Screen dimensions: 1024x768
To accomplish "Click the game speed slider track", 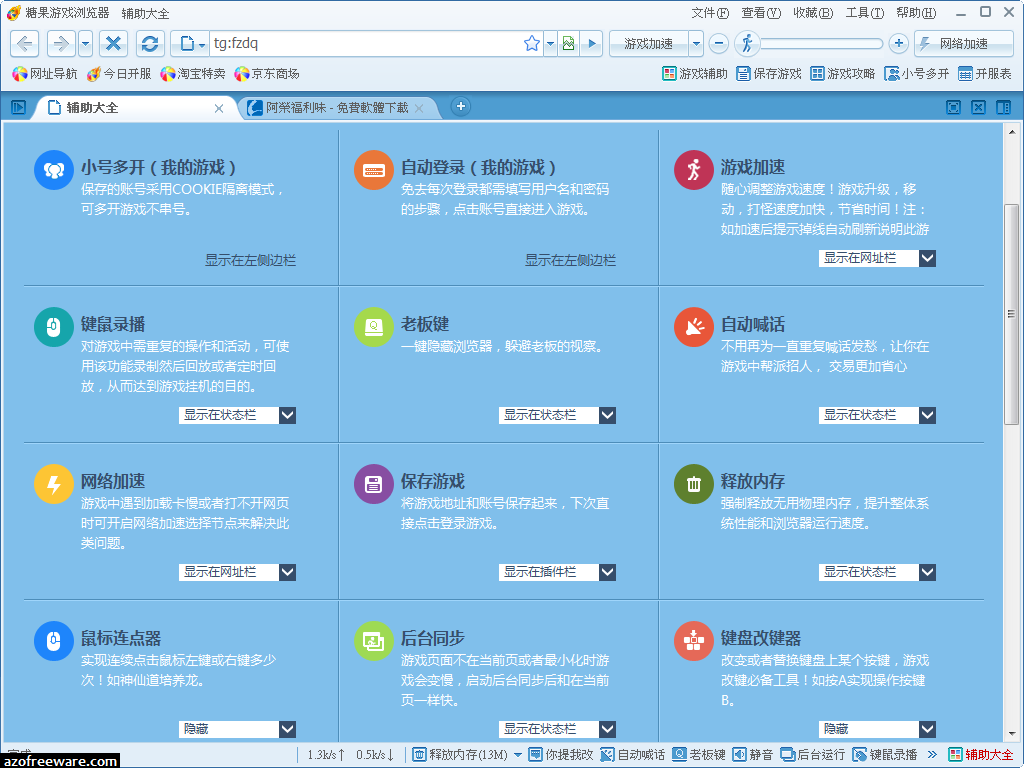I will (x=822, y=44).
